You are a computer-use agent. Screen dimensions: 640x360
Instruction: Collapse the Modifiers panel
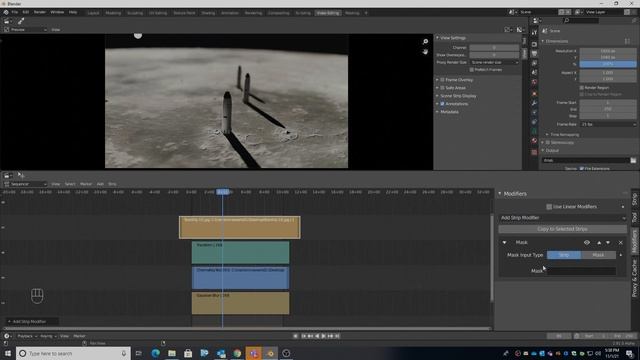[x=500, y=193]
